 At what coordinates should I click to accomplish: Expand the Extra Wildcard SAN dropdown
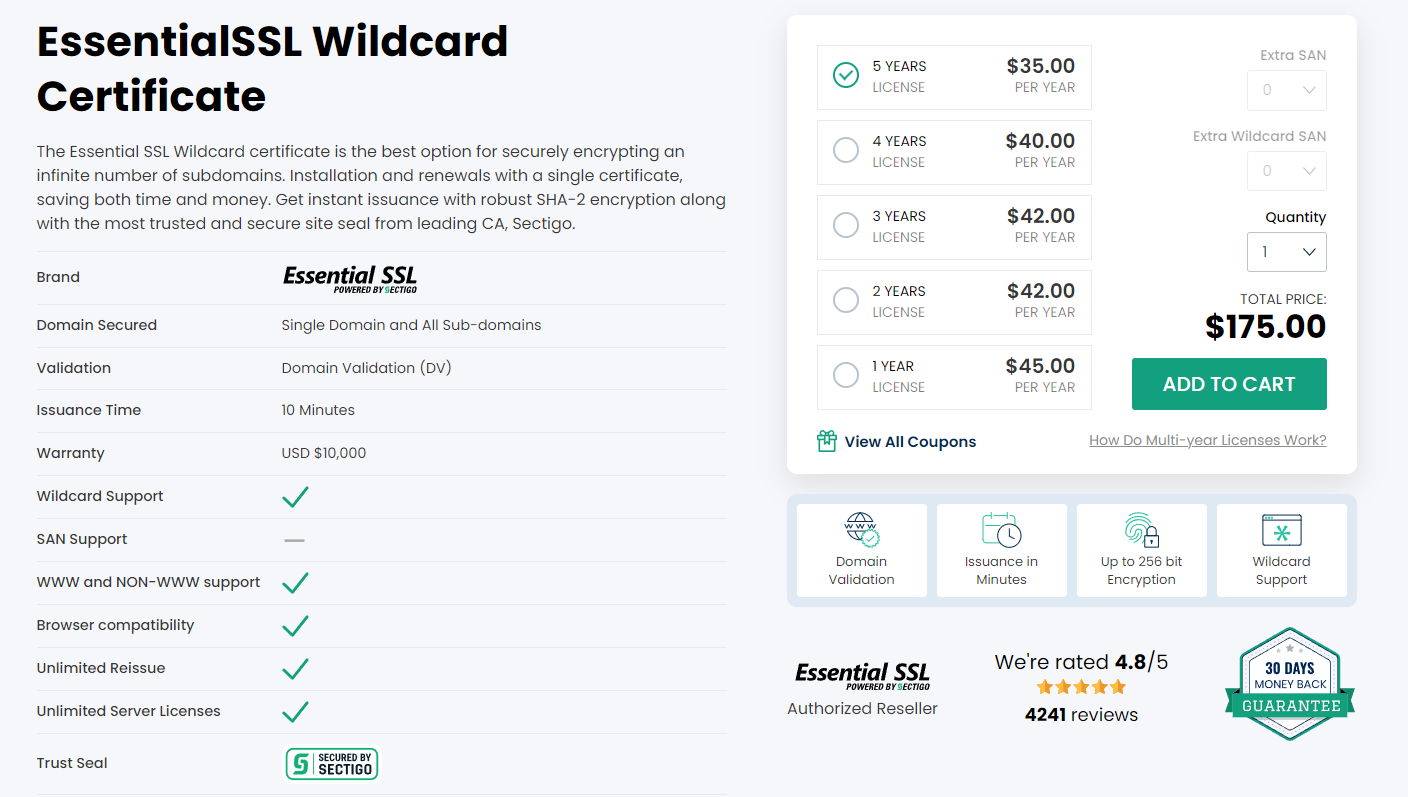(1287, 171)
